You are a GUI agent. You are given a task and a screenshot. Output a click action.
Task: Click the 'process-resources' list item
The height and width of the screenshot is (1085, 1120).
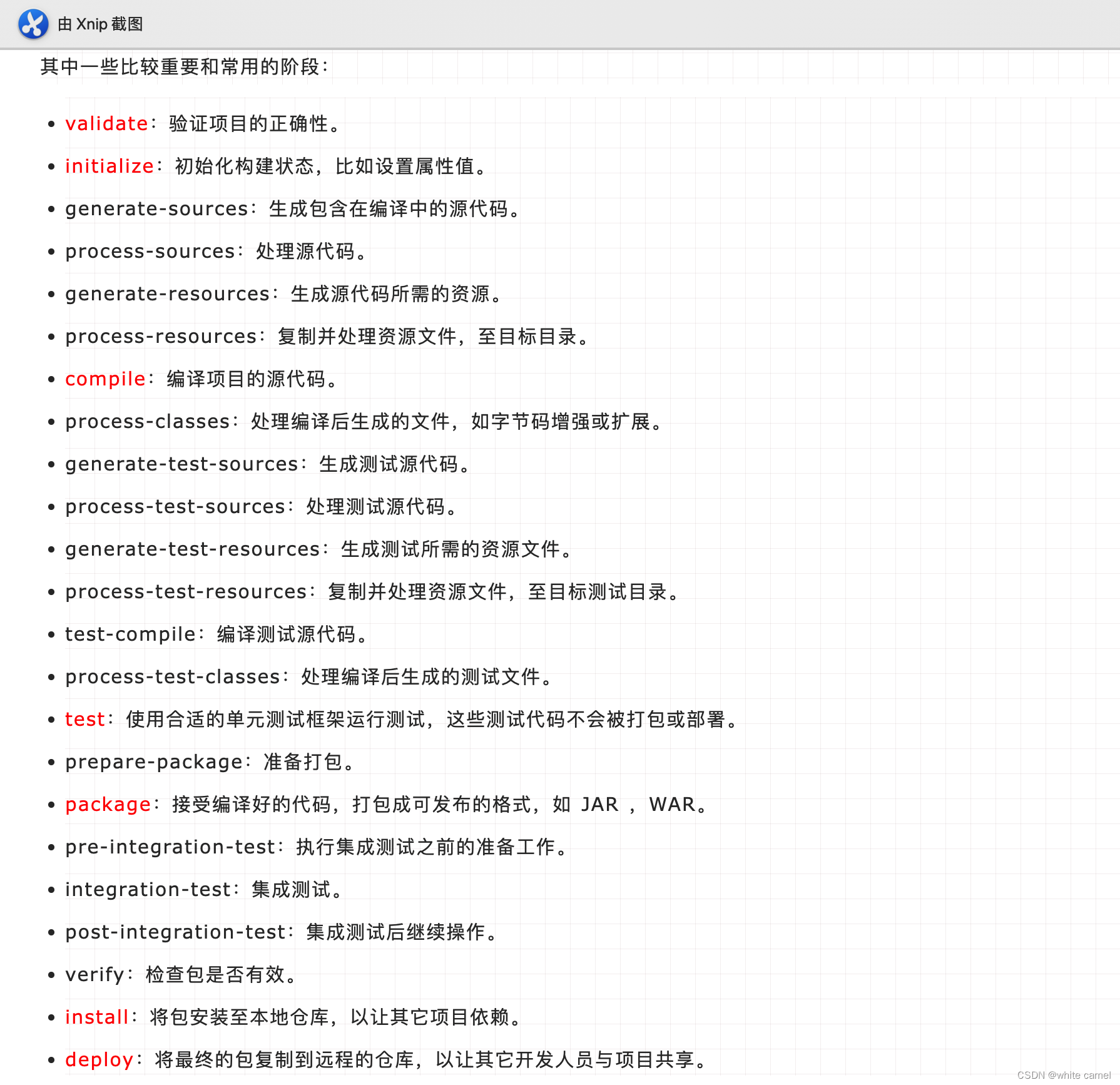(327, 336)
